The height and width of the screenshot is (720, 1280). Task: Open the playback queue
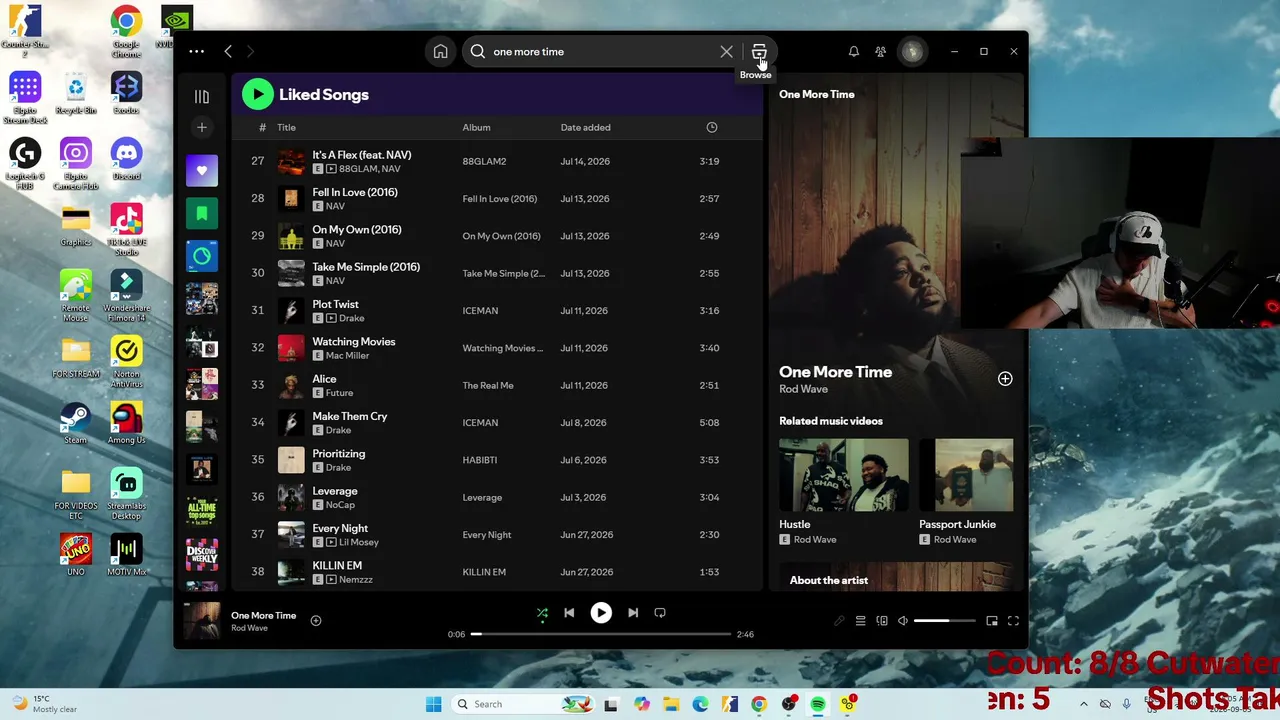click(x=860, y=621)
